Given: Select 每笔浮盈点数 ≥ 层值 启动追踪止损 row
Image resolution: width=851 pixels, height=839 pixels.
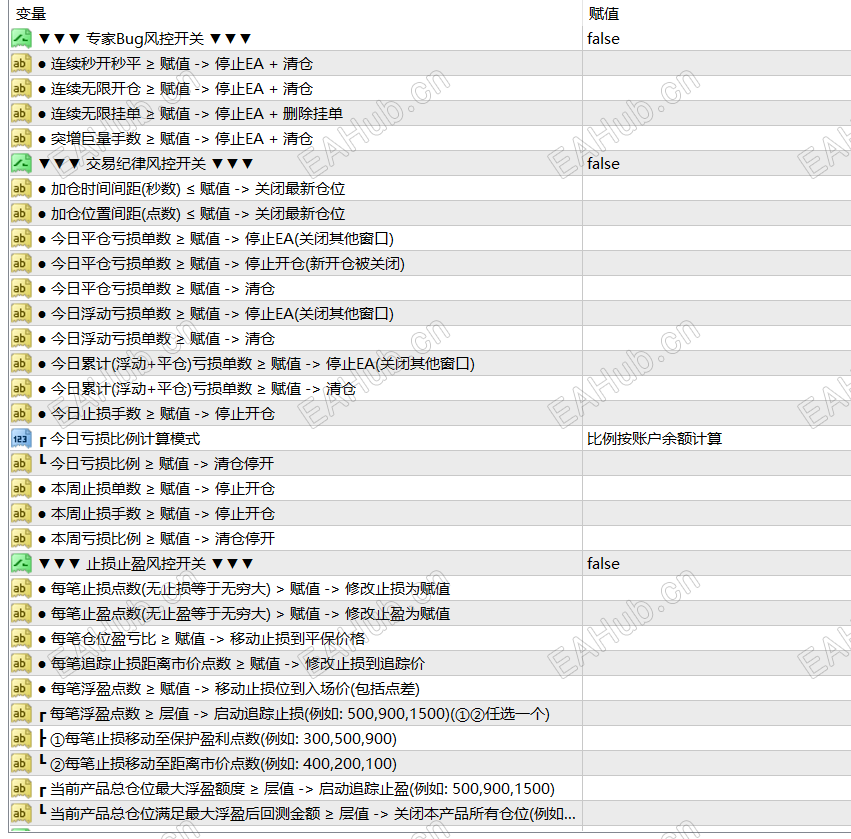Looking at the screenshot, I should coord(295,714).
